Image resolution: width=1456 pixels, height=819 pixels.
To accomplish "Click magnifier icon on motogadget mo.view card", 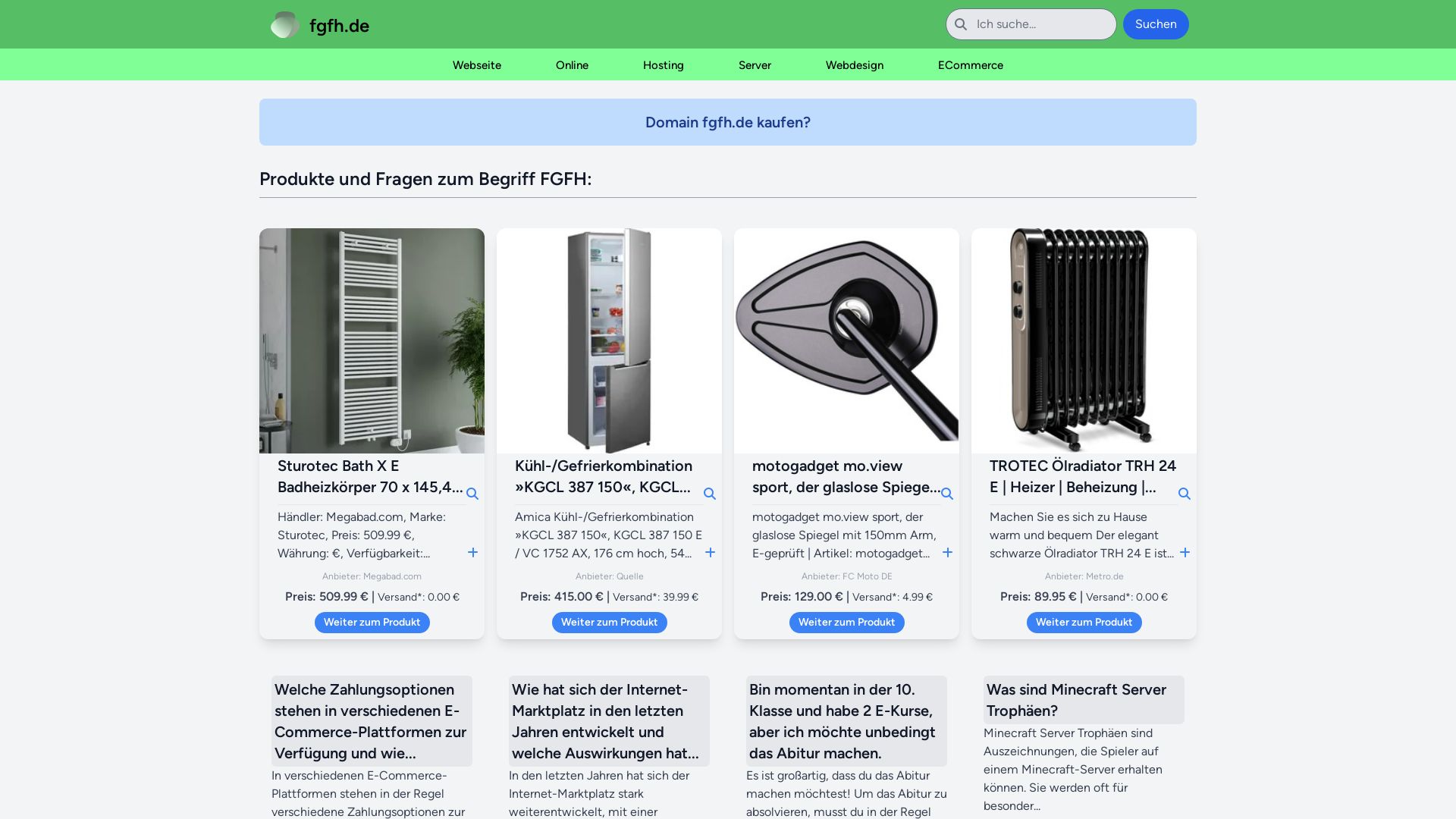I will tap(947, 494).
